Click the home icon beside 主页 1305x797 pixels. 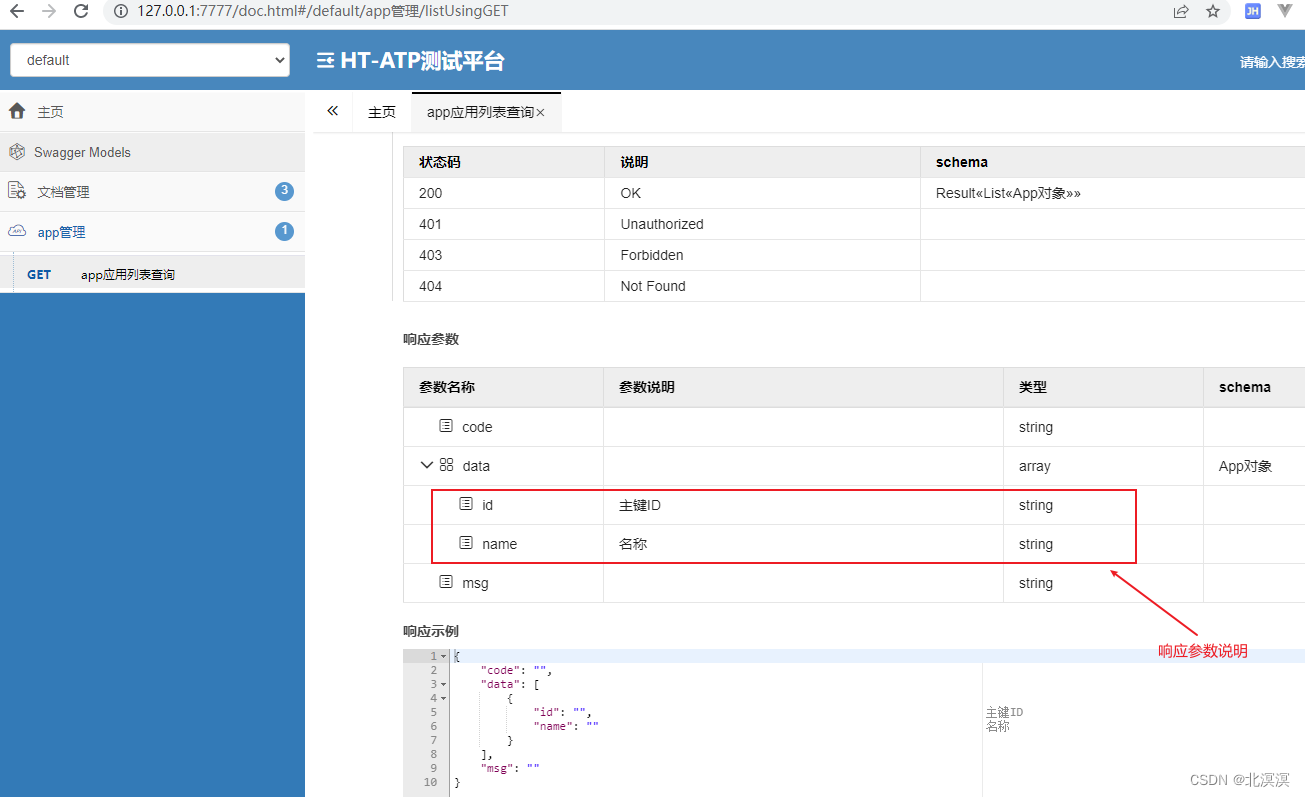[16, 110]
